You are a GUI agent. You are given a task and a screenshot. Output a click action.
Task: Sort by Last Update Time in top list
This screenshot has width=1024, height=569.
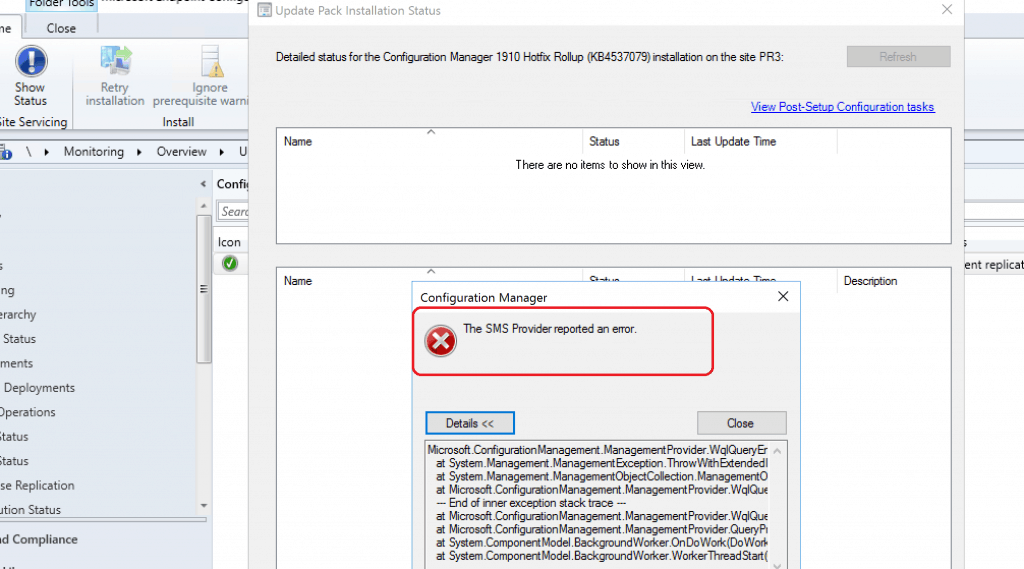pyautogui.click(x=732, y=141)
